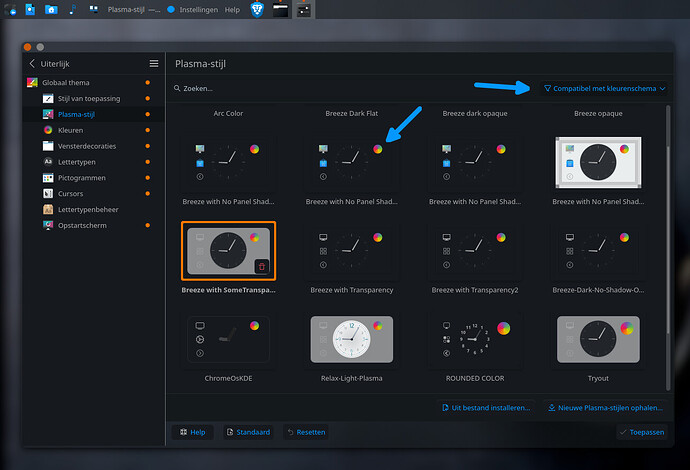Click the Lettertypenbeheer icon
Screen dimensions: 690x470
[48, 209]
